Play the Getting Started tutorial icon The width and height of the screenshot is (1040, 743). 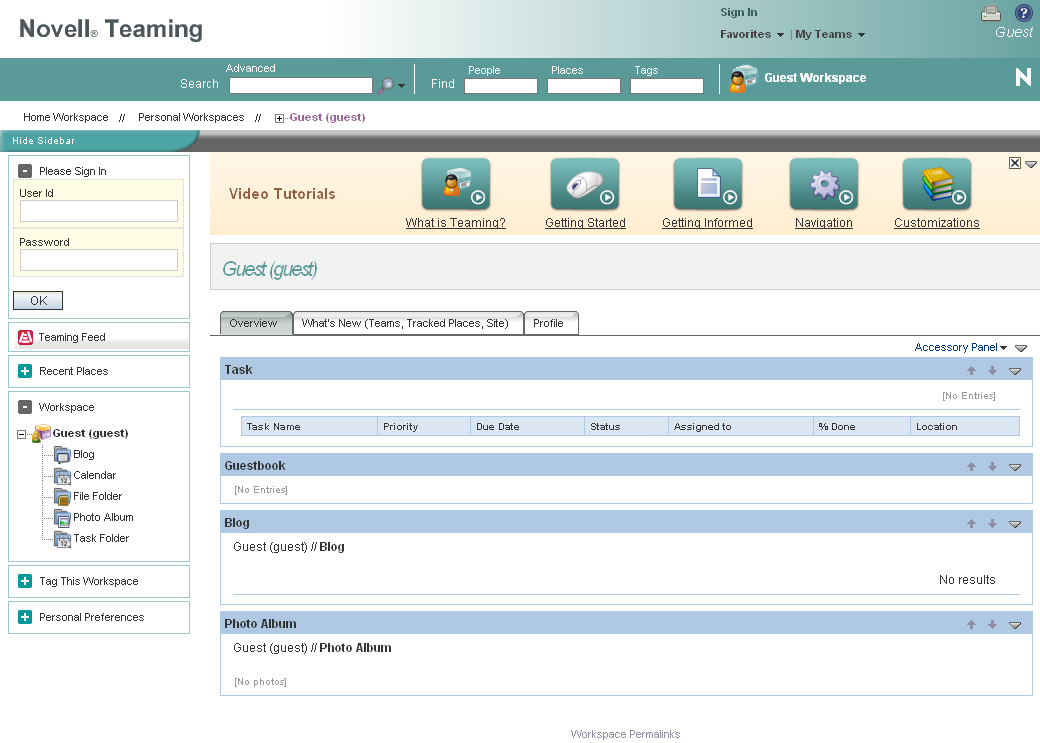(x=584, y=184)
